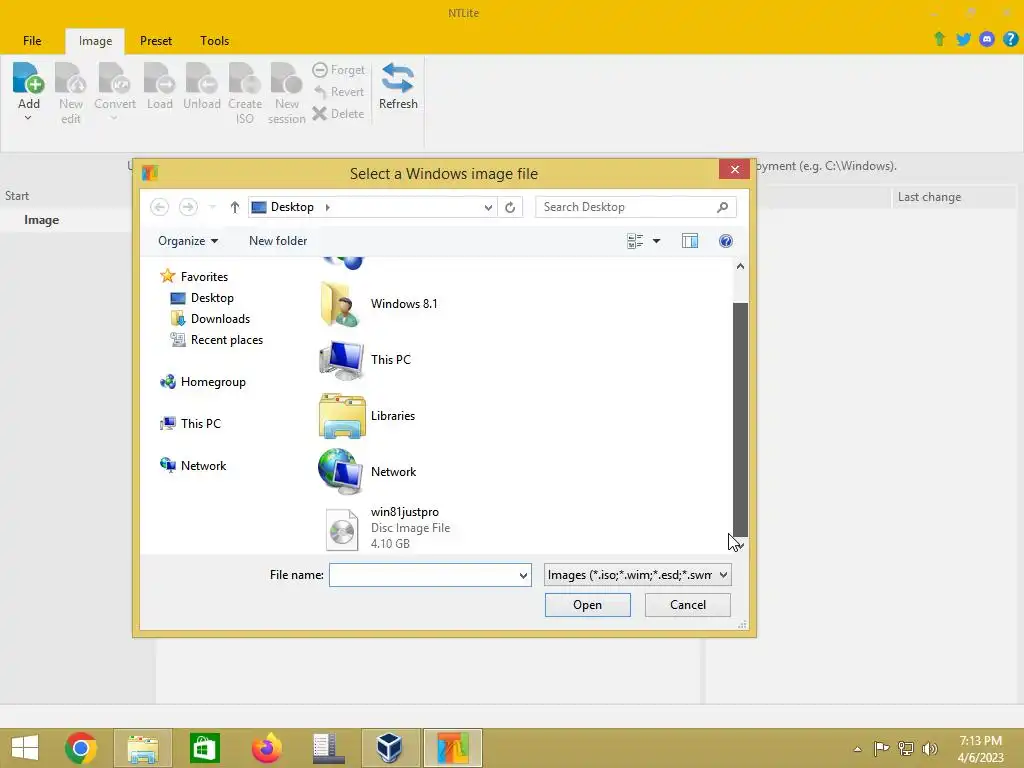Click Revert in the ribbon
Viewport: 1024px width, 768px height.
(x=338, y=92)
